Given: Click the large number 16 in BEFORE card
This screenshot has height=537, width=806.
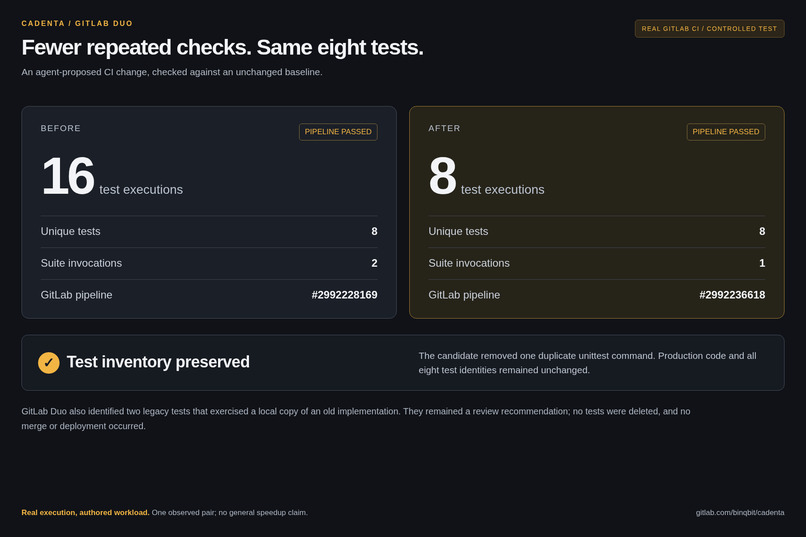Looking at the screenshot, I should click(x=67, y=176).
